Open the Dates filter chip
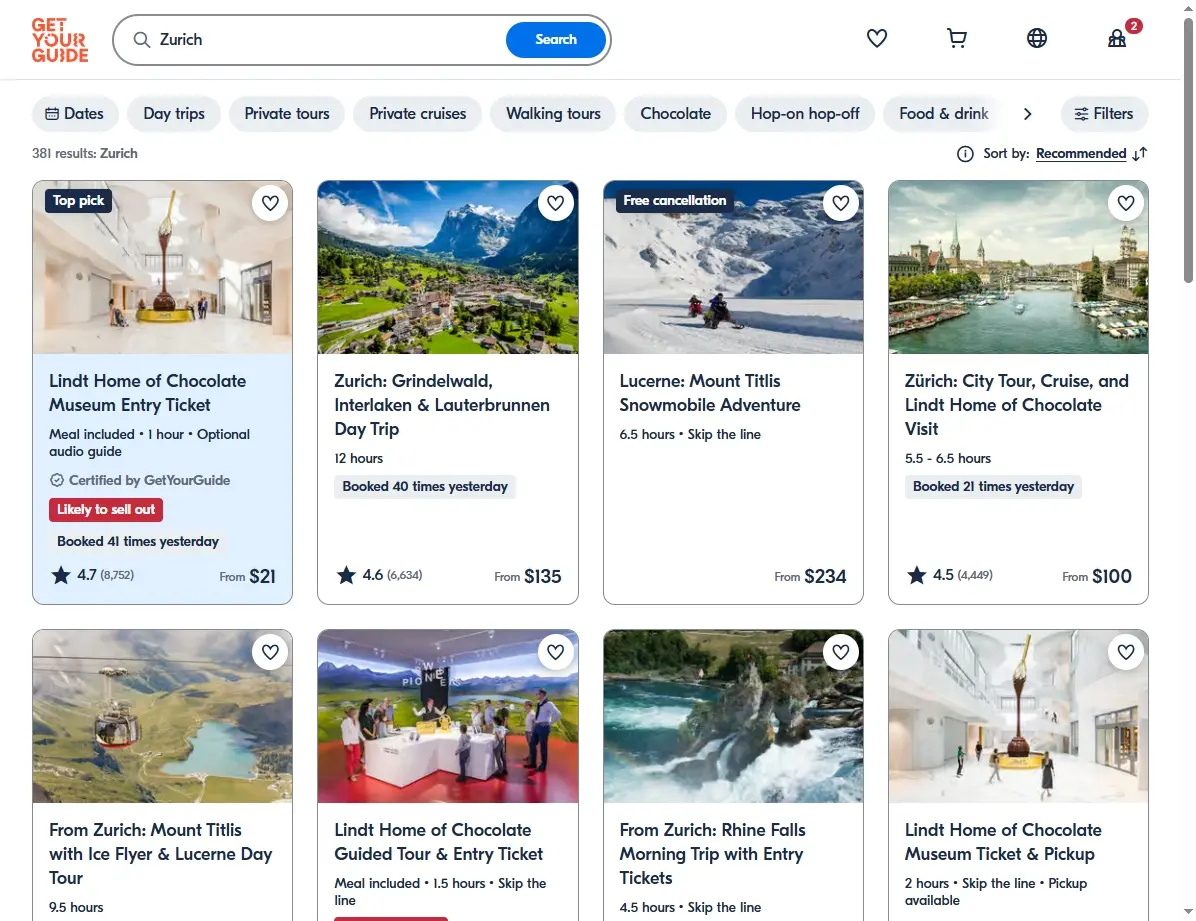 (75, 114)
